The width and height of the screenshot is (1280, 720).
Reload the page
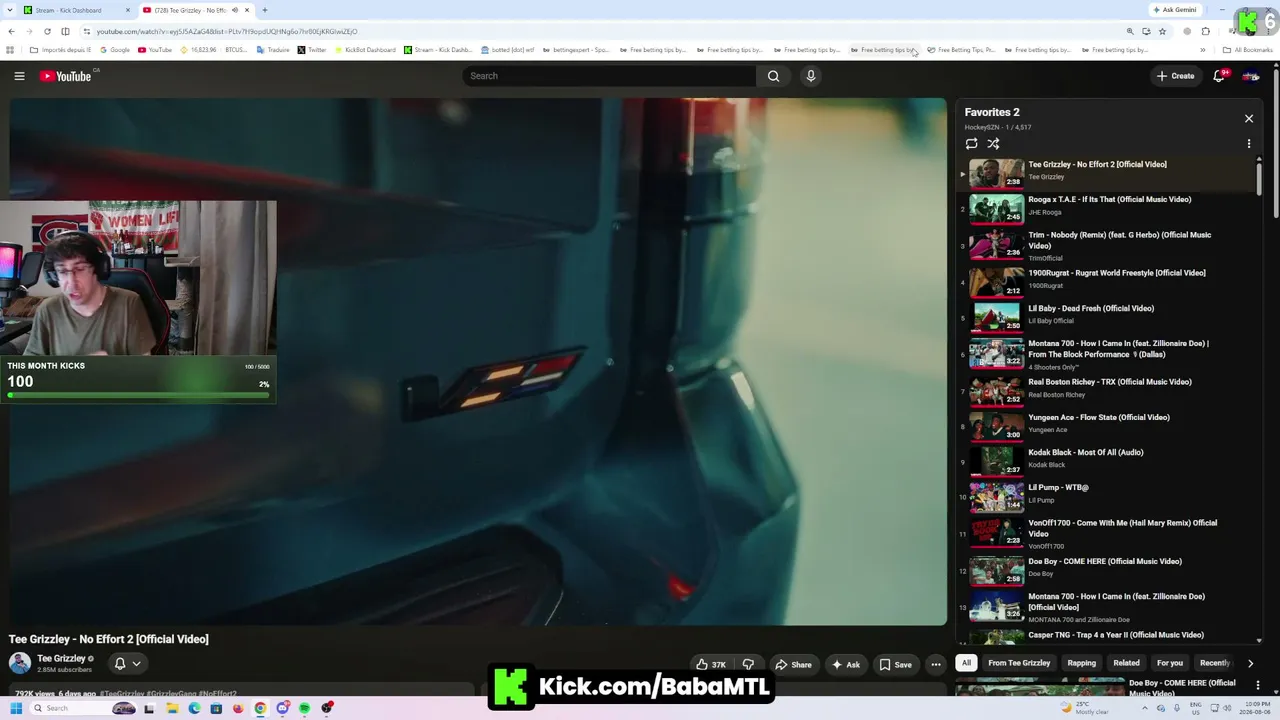point(47,31)
